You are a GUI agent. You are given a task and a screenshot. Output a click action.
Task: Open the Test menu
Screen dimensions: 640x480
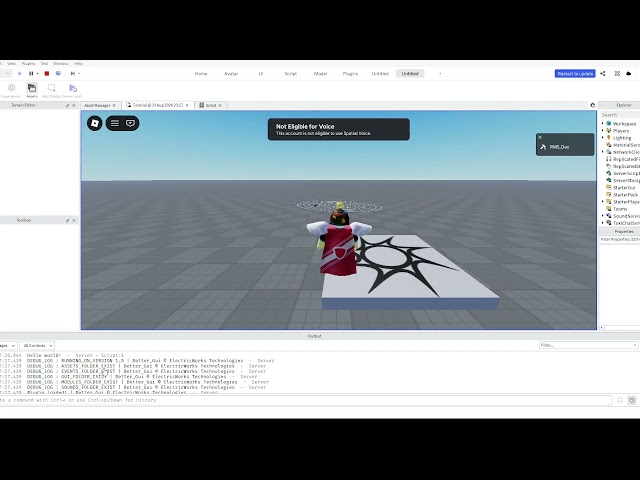click(x=44, y=64)
